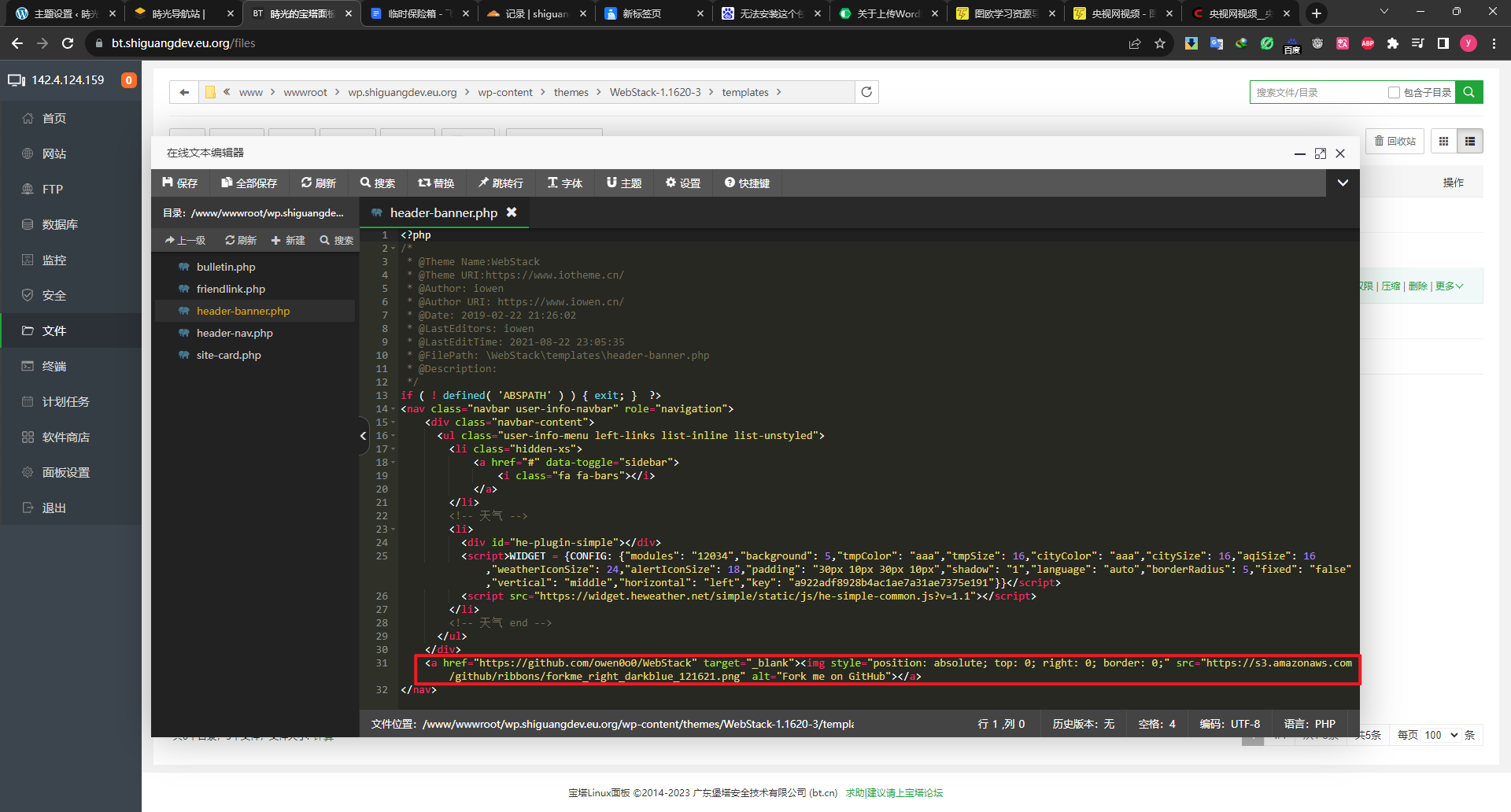Image resolution: width=1511 pixels, height=812 pixels.
Task: Open the 回收站 recycle bin
Action: [x=1395, y=141]
